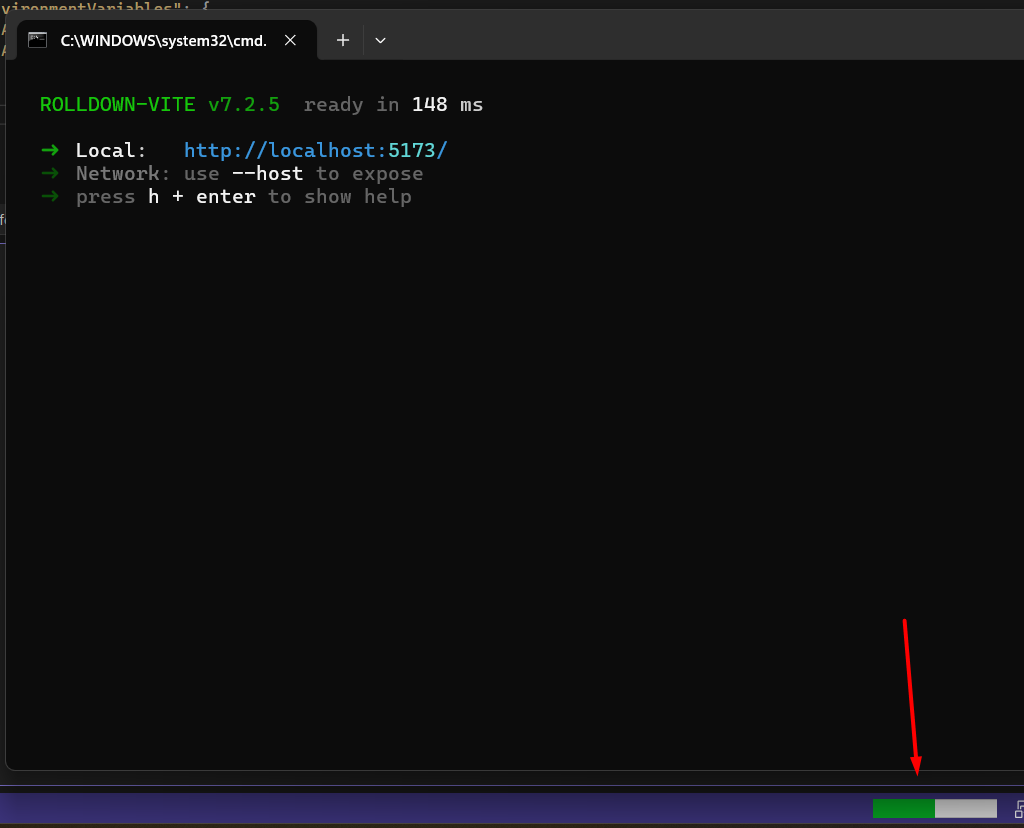
Task: Open a new terminal tab with plus button
Action: tap(343, 40)
